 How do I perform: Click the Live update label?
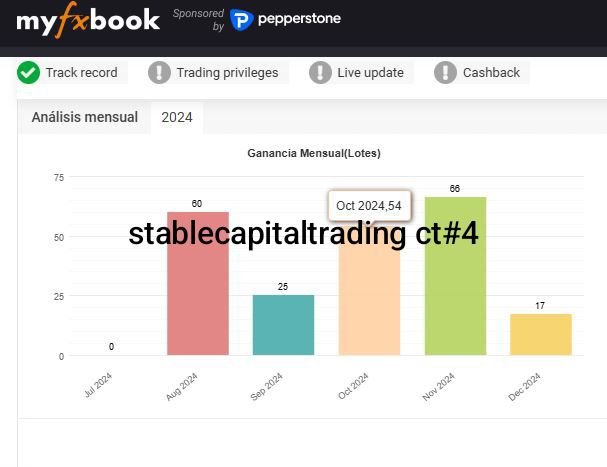(370, 72)
